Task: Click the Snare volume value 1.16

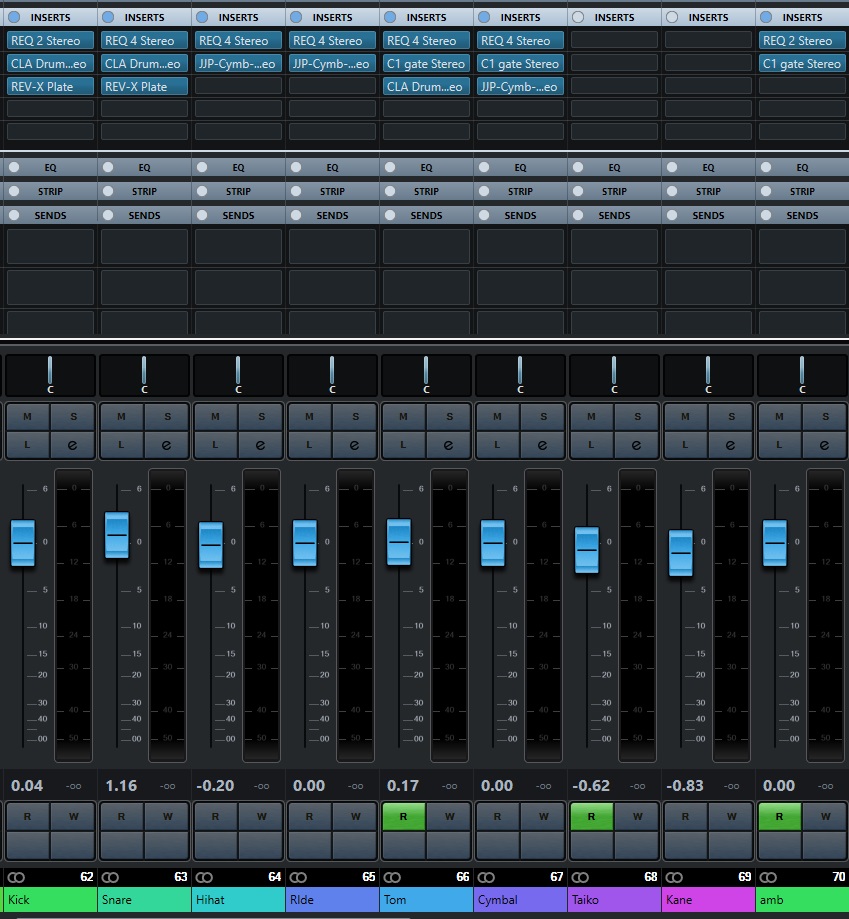Action: 121,785
